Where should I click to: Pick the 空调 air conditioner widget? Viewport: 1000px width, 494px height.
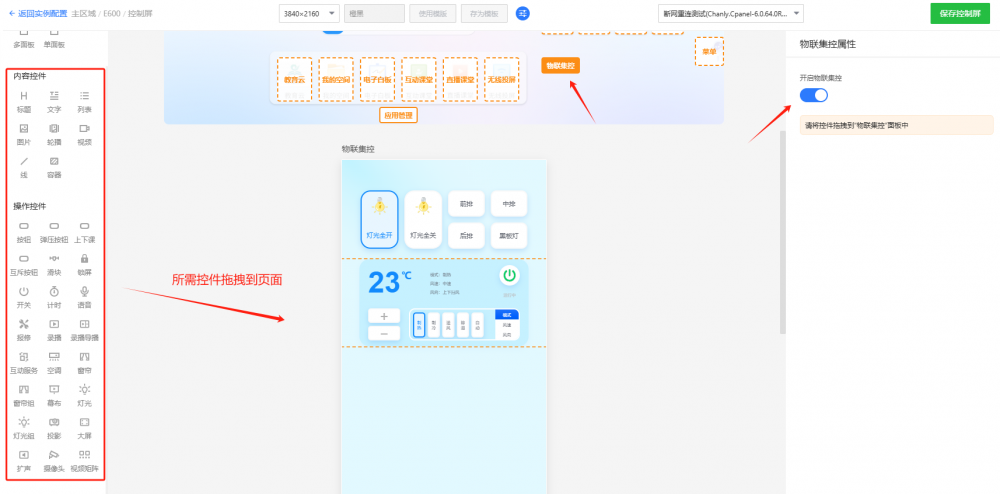[x=54, y=360]
